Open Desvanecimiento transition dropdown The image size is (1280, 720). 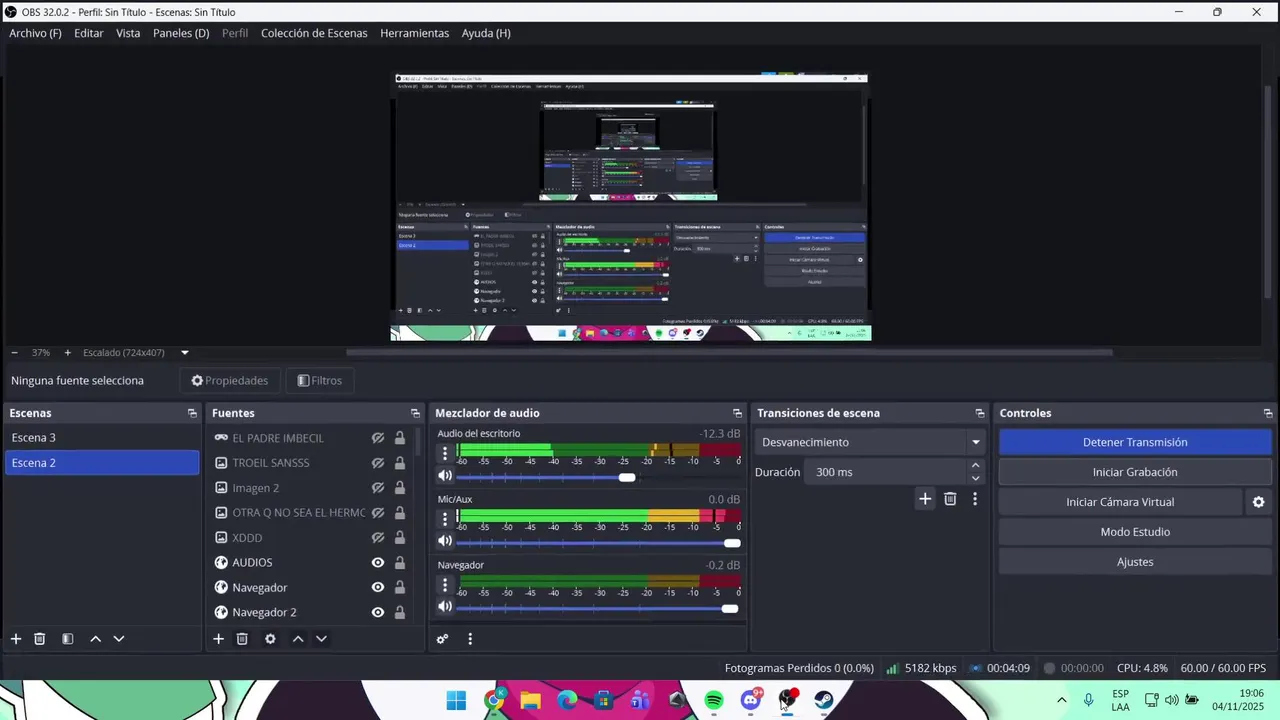click(870, 442)
